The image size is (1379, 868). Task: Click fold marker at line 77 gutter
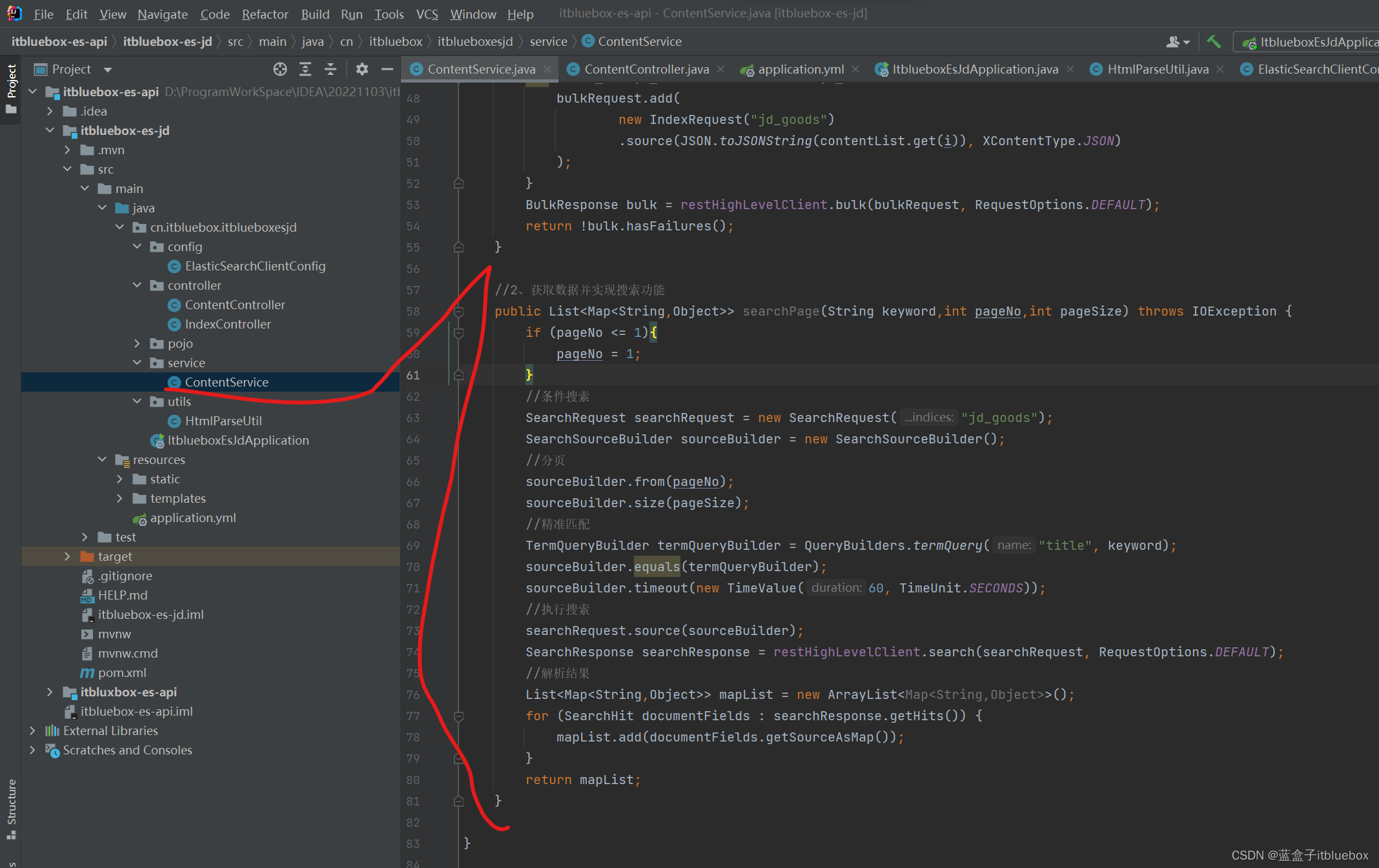458,716
